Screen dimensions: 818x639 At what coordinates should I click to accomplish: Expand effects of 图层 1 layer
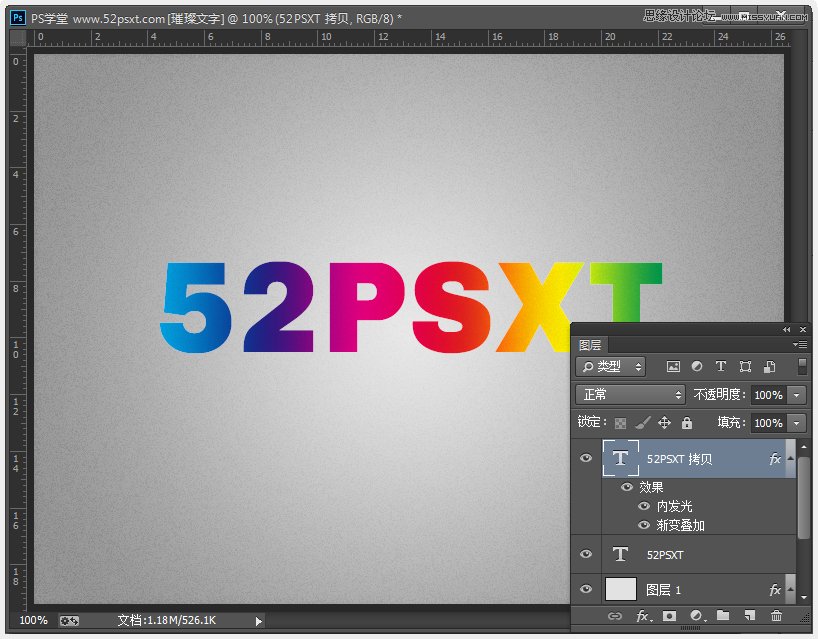(x=790, y=589)
